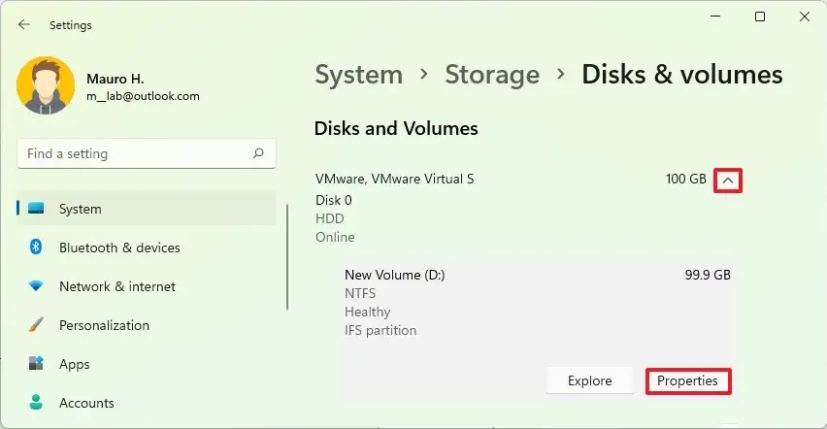The width and height of the screenshot is (827, 429).
Task: Click the System monitor icon
Action: [x=37, y=209]
